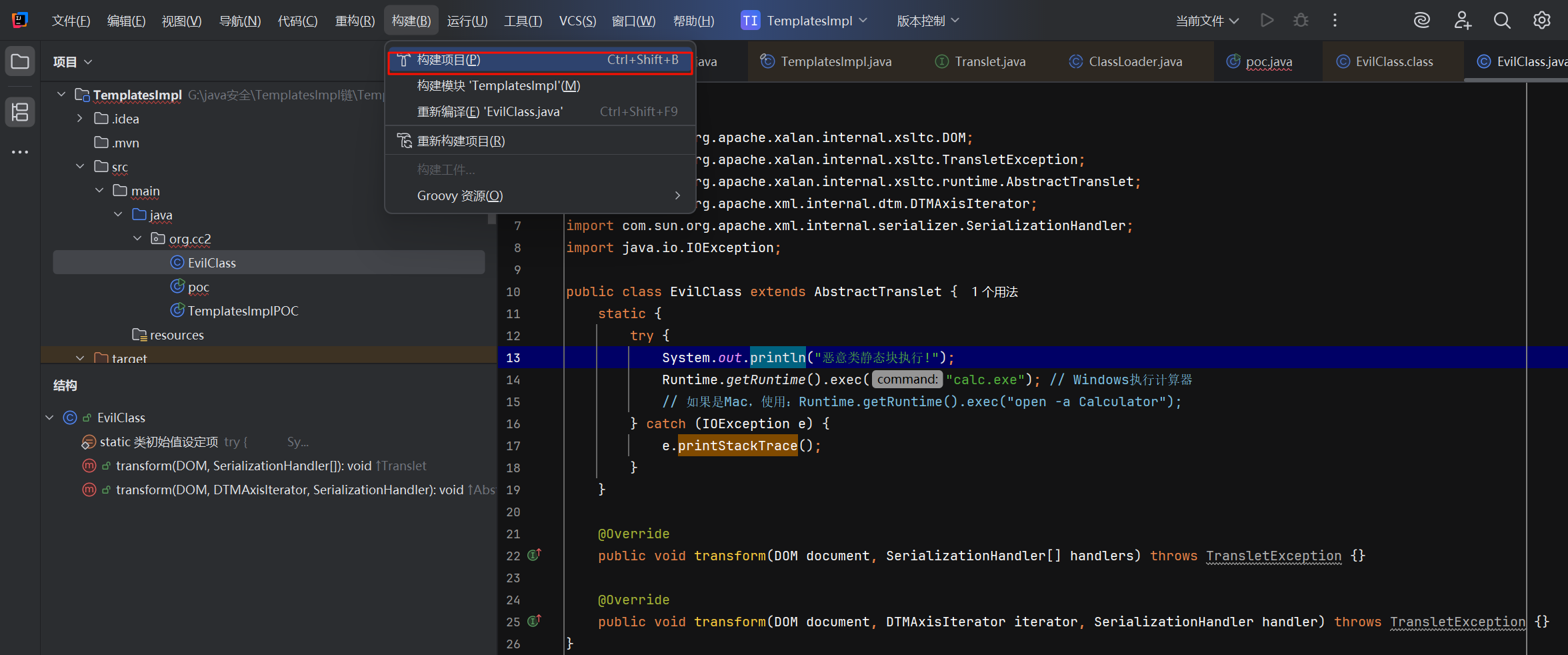Collapse the java folder chevron

[x=118, y=215]
